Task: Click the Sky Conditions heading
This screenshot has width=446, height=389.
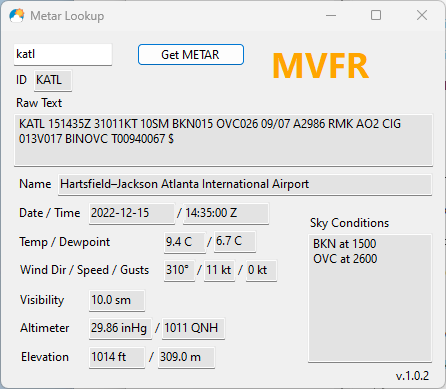Action: (x=349, y=223)
